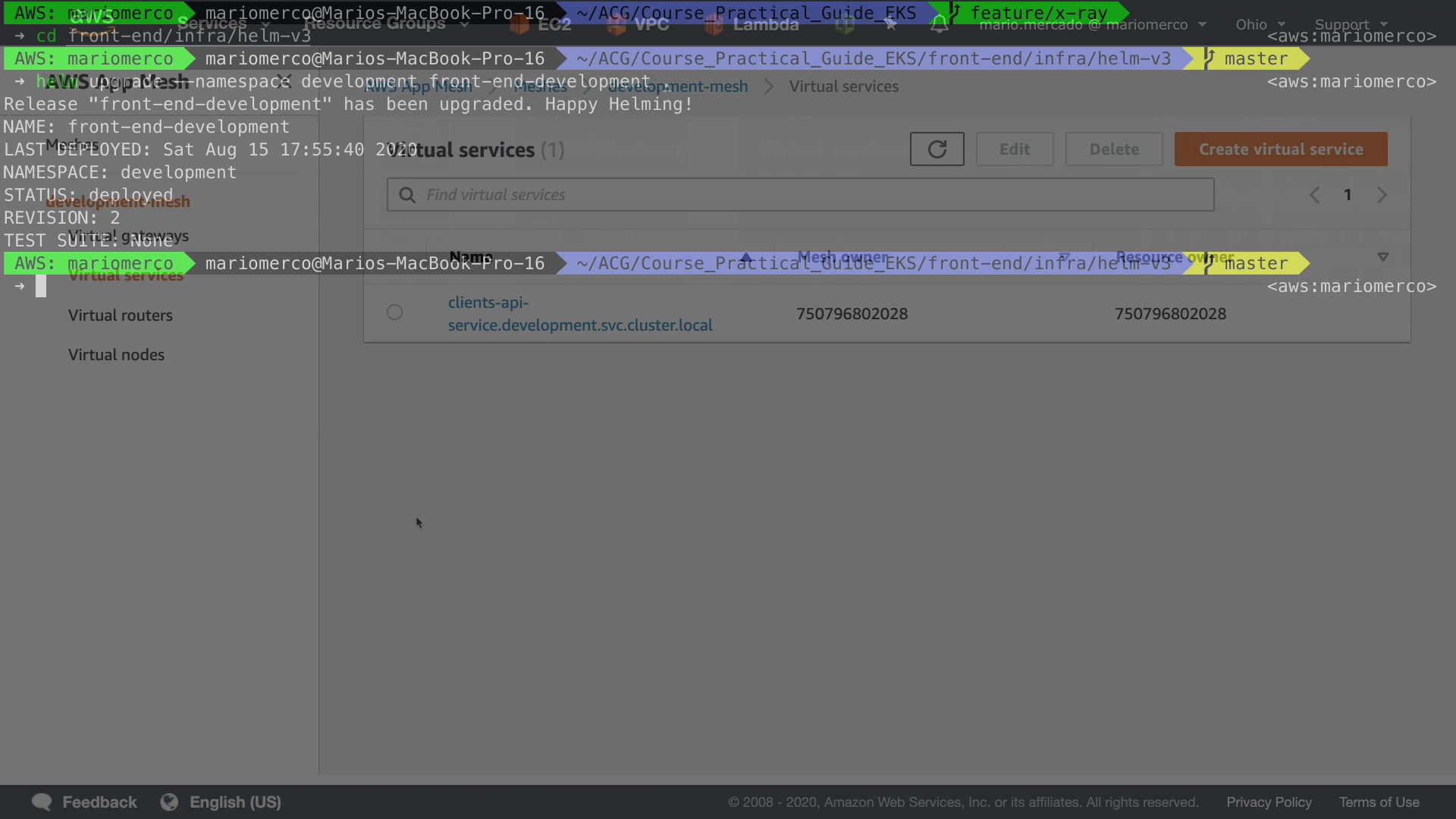This screenshot has height=819, width=1456.
Task: Click the VPC shortcut icon
Action: (x=617, y=24)
